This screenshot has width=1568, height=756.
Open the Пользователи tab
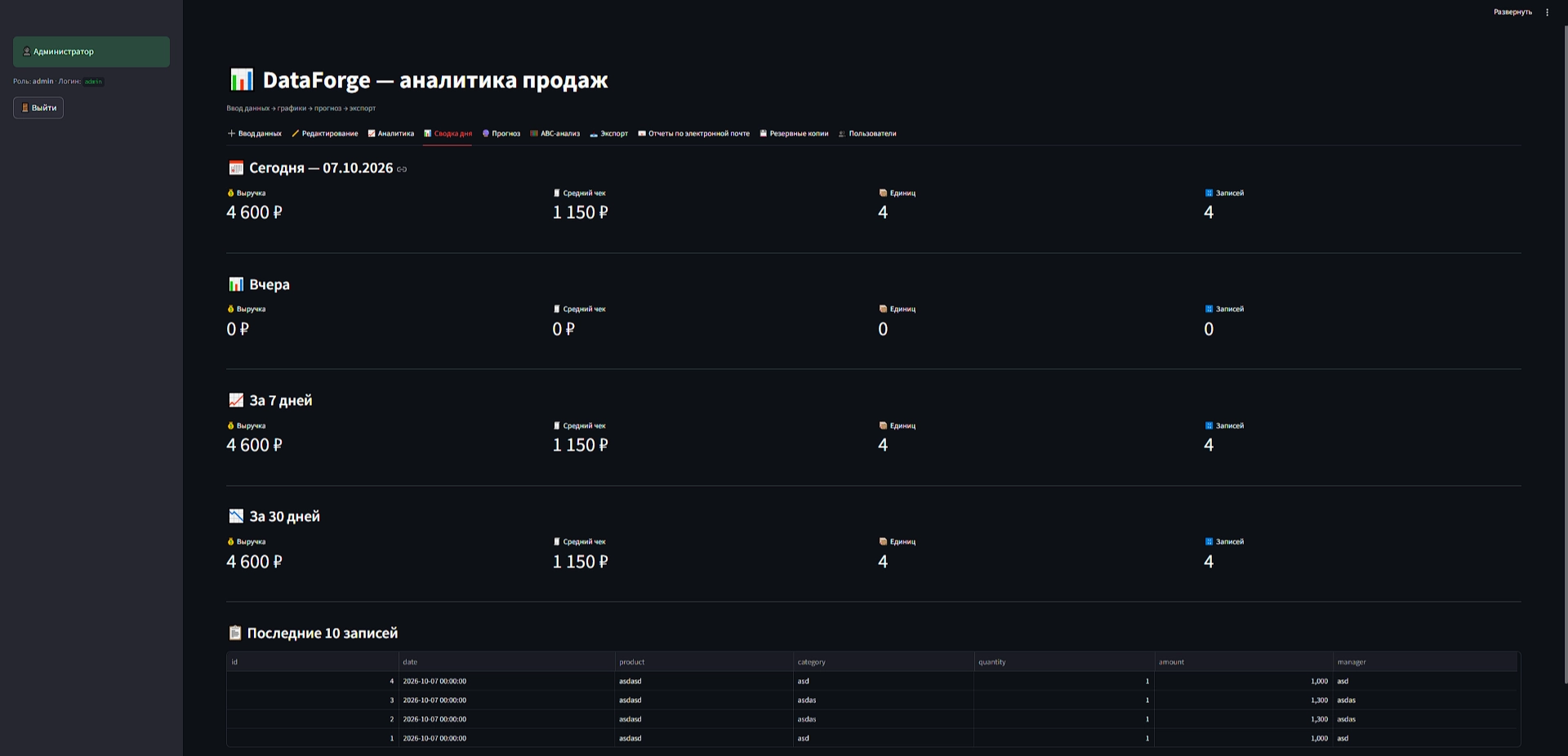[867, 134]
